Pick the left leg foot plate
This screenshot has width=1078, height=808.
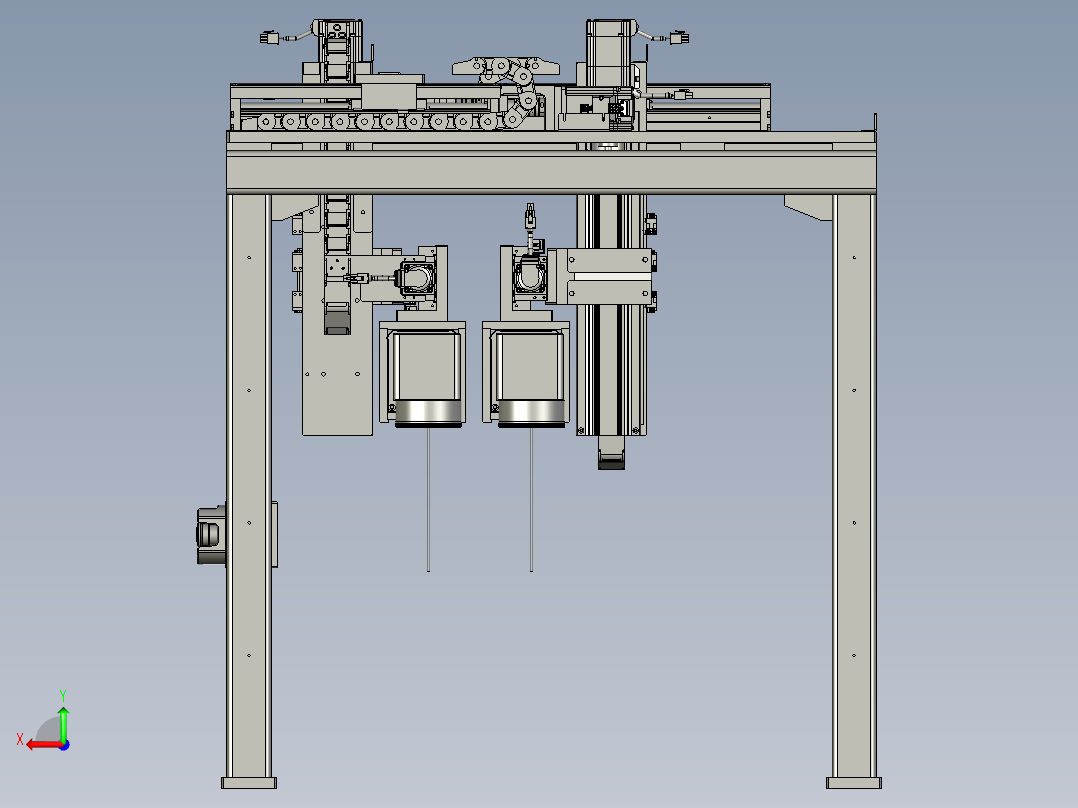tap(249, 783)
